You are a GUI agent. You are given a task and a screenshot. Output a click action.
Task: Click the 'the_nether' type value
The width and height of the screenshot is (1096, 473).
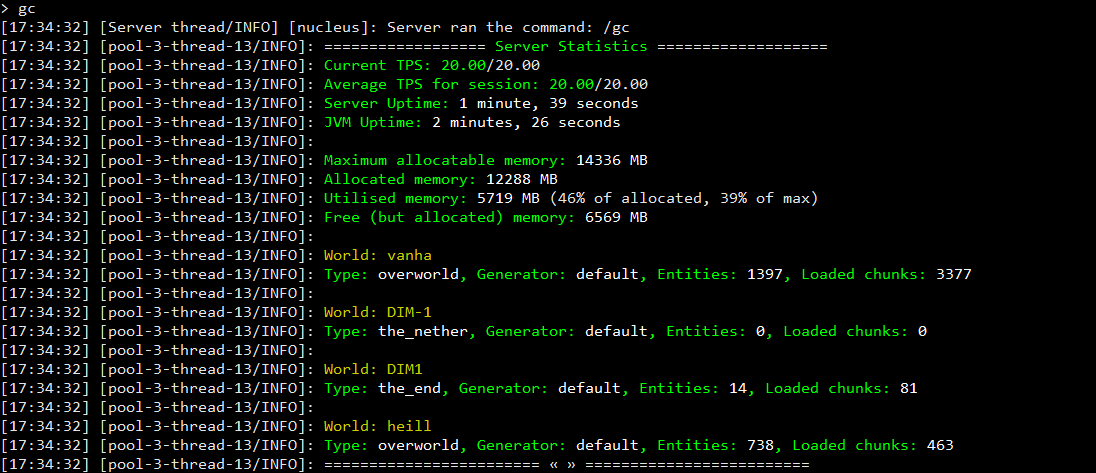point(423,330)
